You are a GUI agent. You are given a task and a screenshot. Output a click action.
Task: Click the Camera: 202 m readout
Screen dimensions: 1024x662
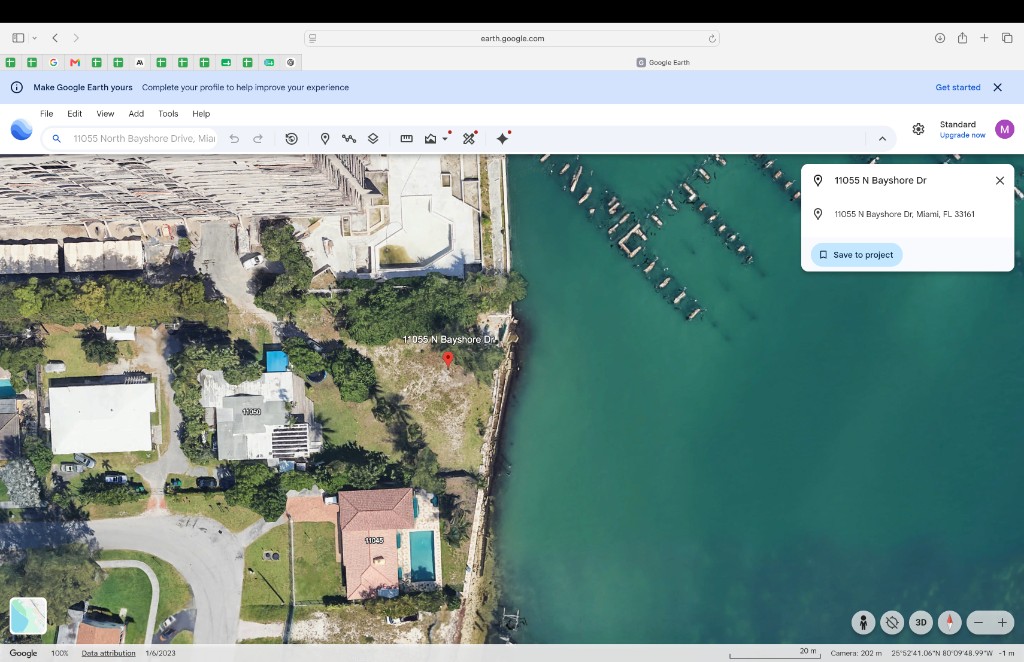coord(856,653)
